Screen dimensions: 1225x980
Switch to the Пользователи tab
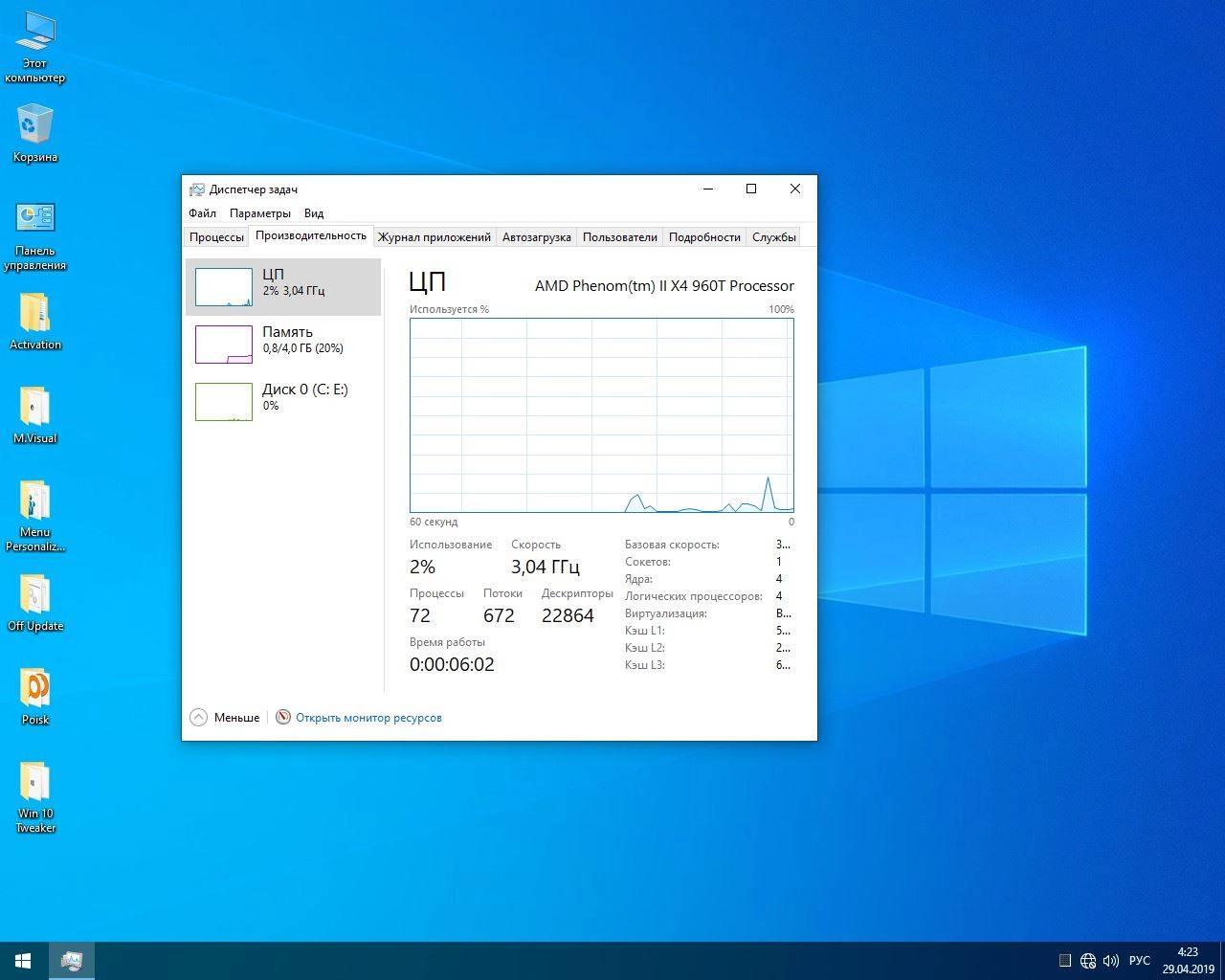620,237
